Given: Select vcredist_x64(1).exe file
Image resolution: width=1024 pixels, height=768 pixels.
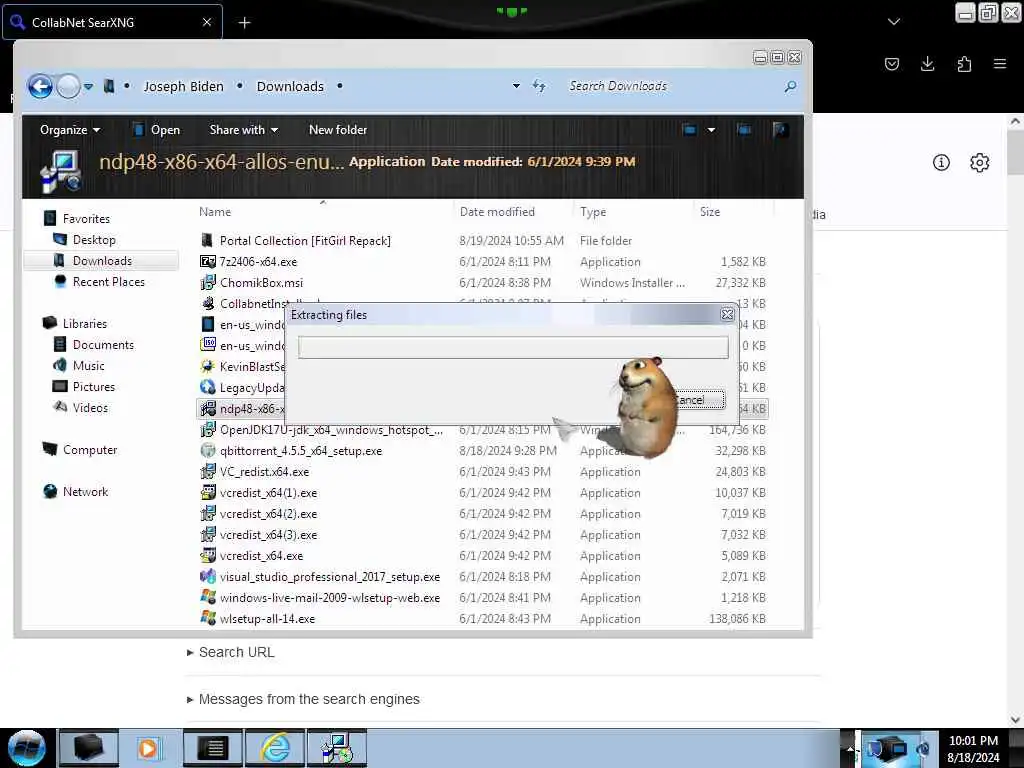Looking at the screenshot, I should (x=268, y=492).
